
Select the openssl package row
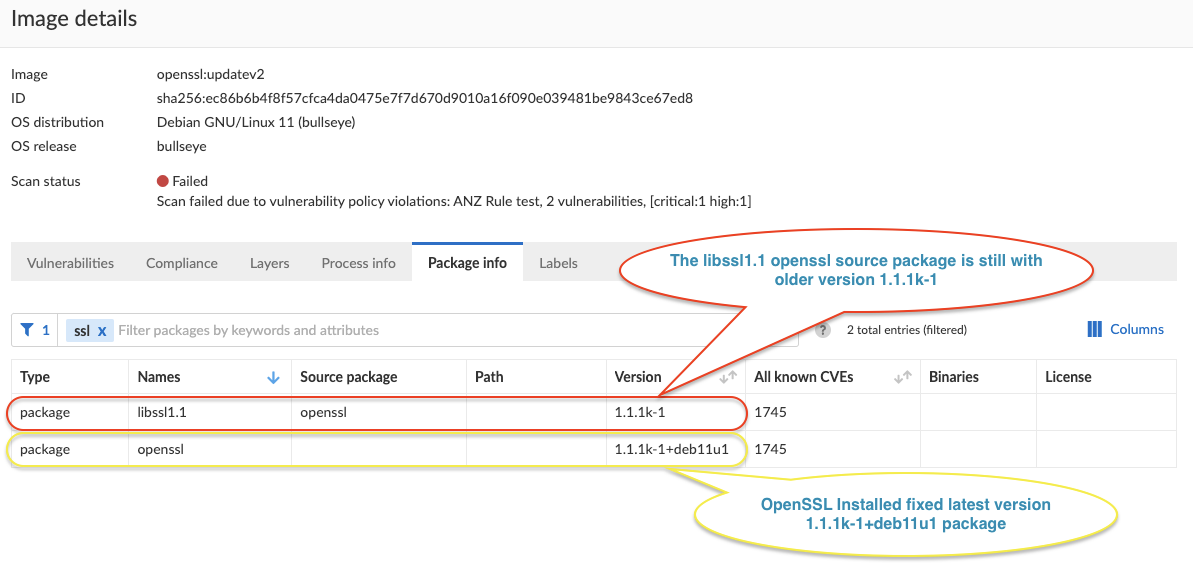pos(160,449)
